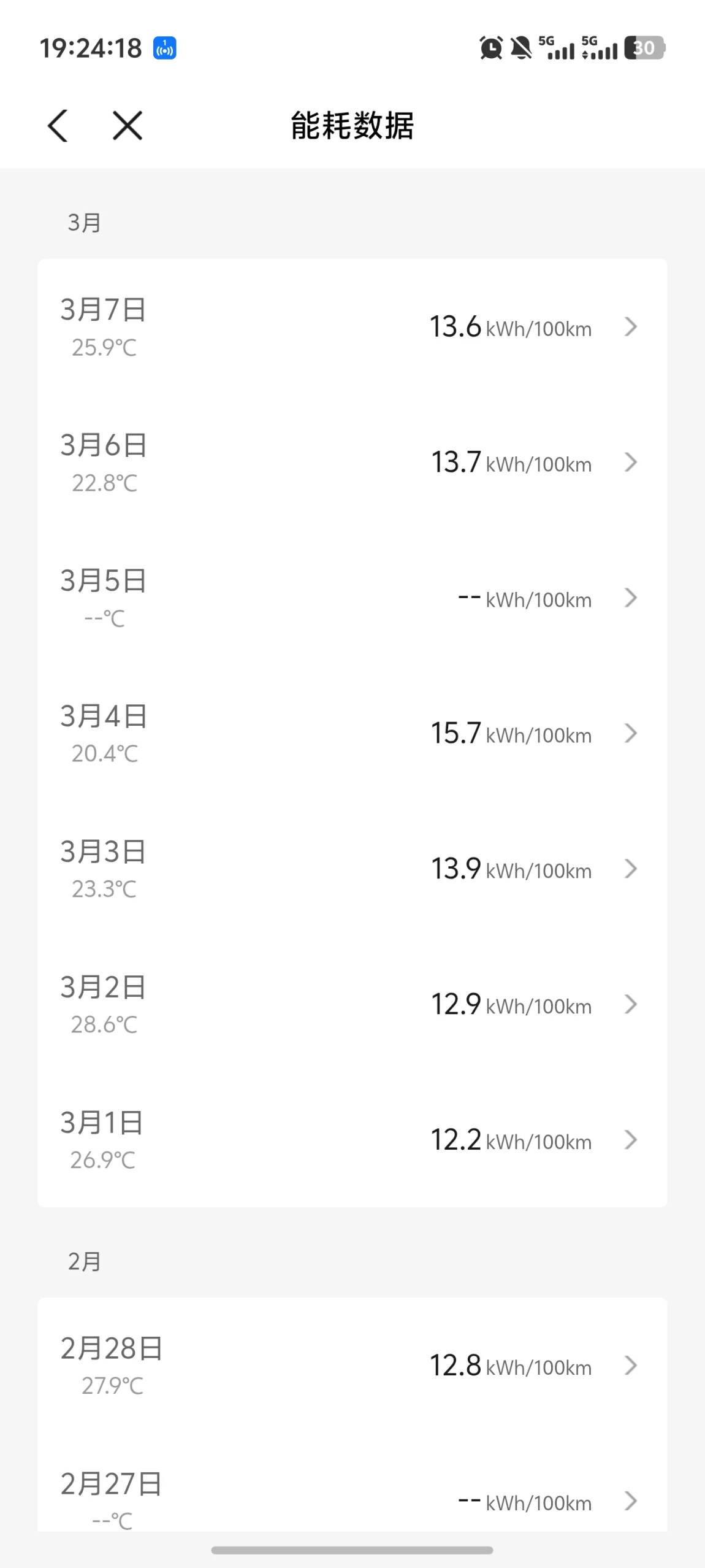705x1568 pixels.
Task: Tap the March 3 row chevron
Action: [630, 869]
